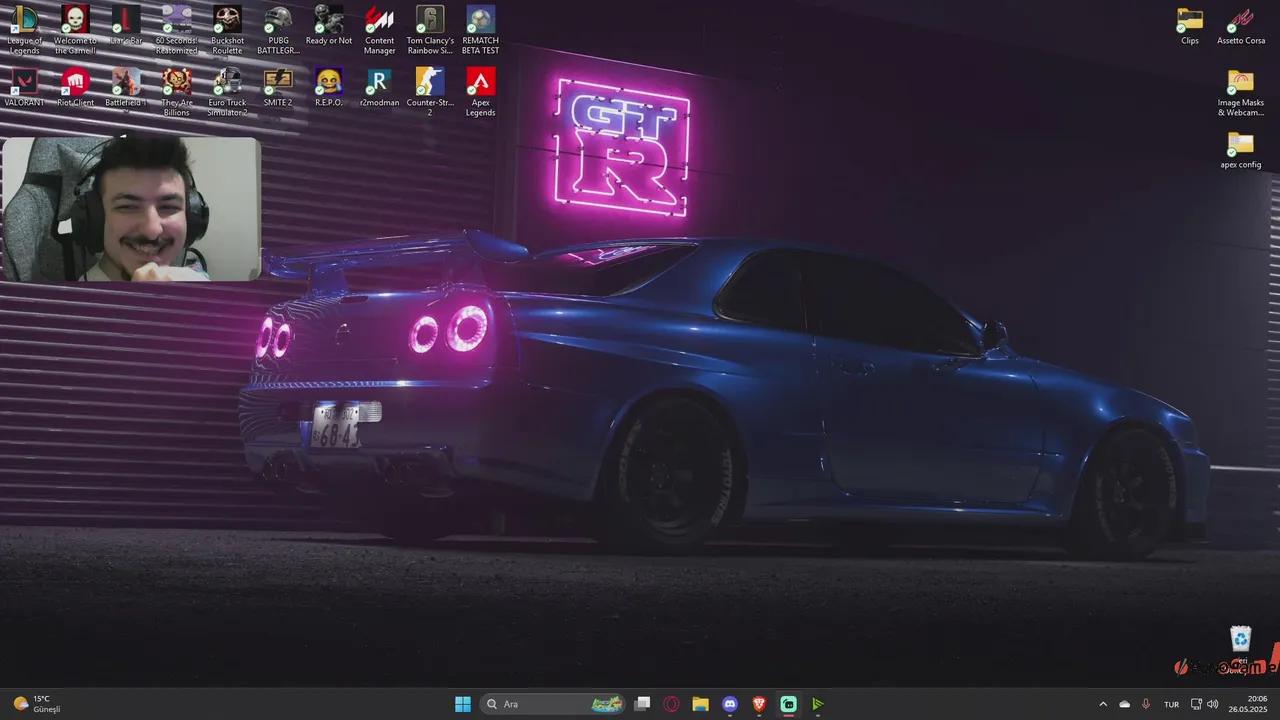Expand the hidden system tray icons chevron

tap(1103, 704)
